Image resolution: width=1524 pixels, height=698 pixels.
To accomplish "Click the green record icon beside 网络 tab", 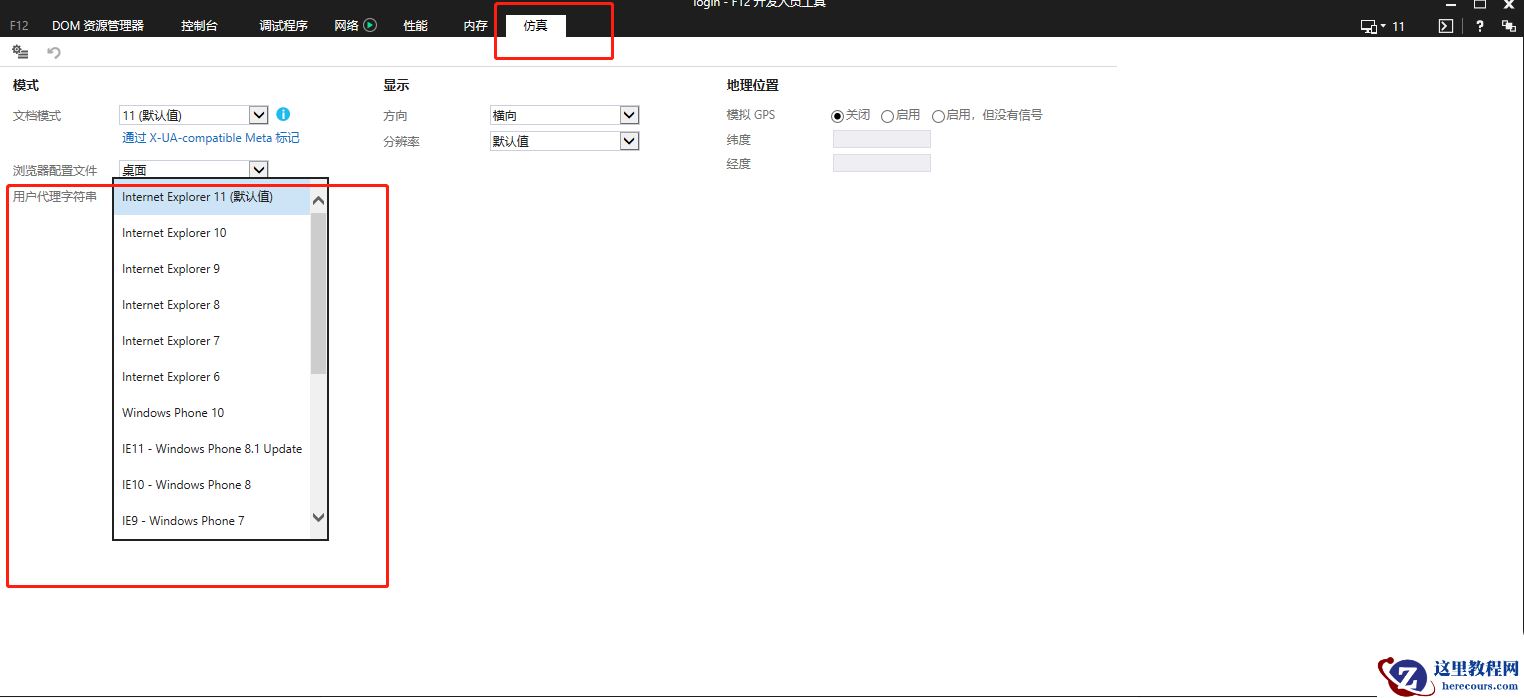I will tap(370, 25).
